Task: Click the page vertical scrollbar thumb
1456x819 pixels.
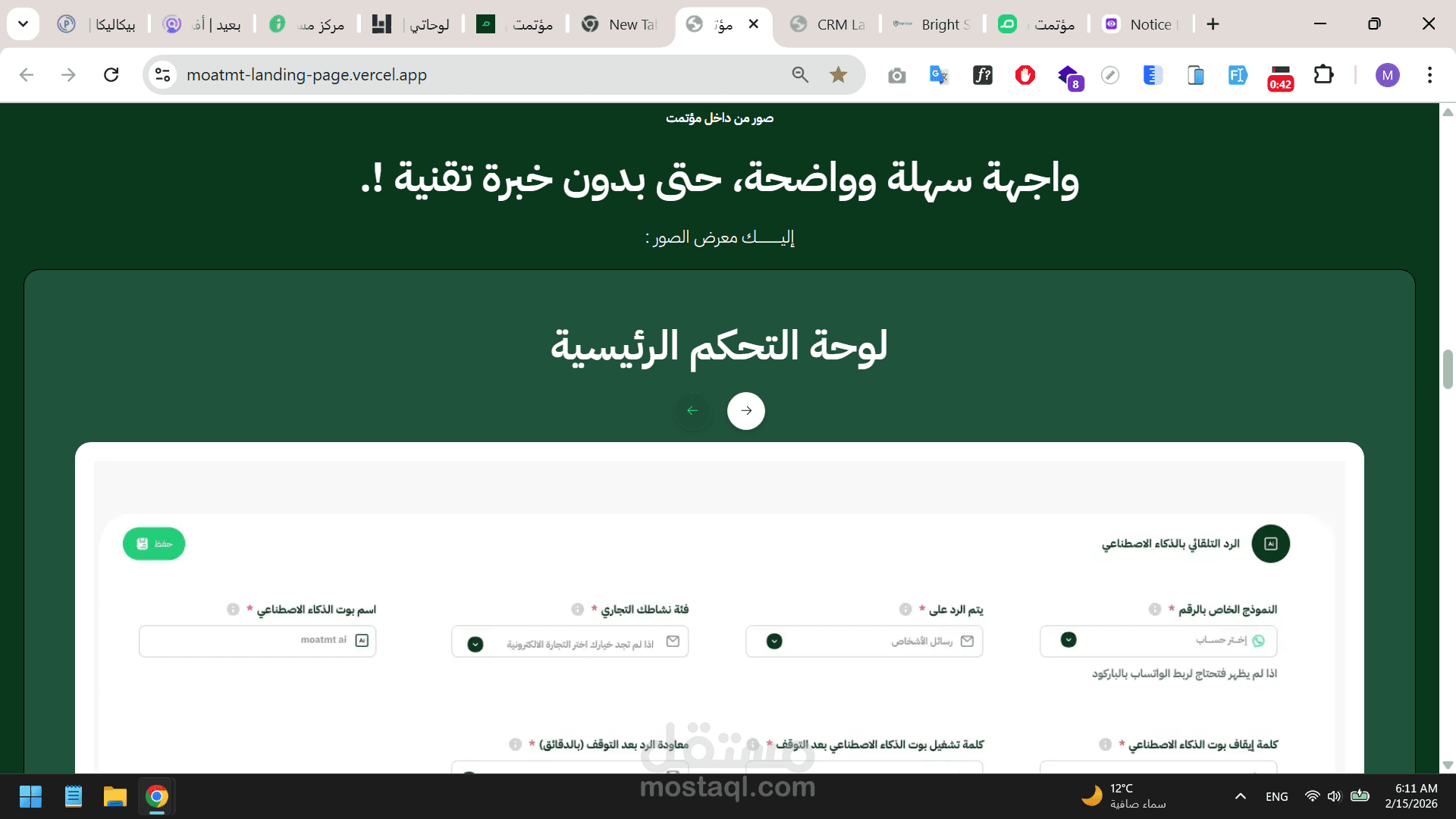Action: pos(1447,369)
